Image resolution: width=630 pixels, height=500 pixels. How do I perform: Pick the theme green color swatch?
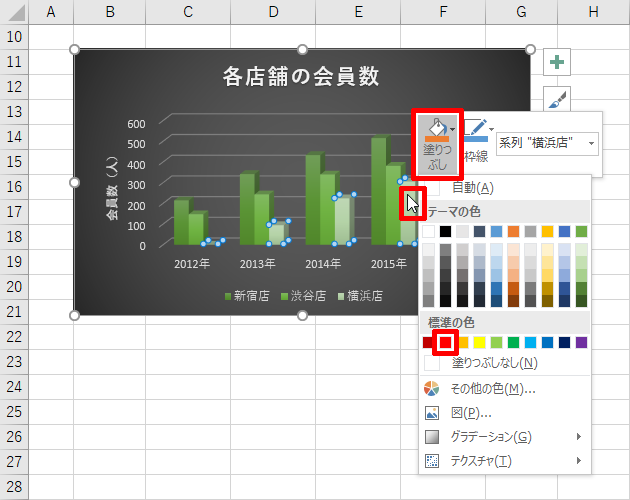click(581, 232)
